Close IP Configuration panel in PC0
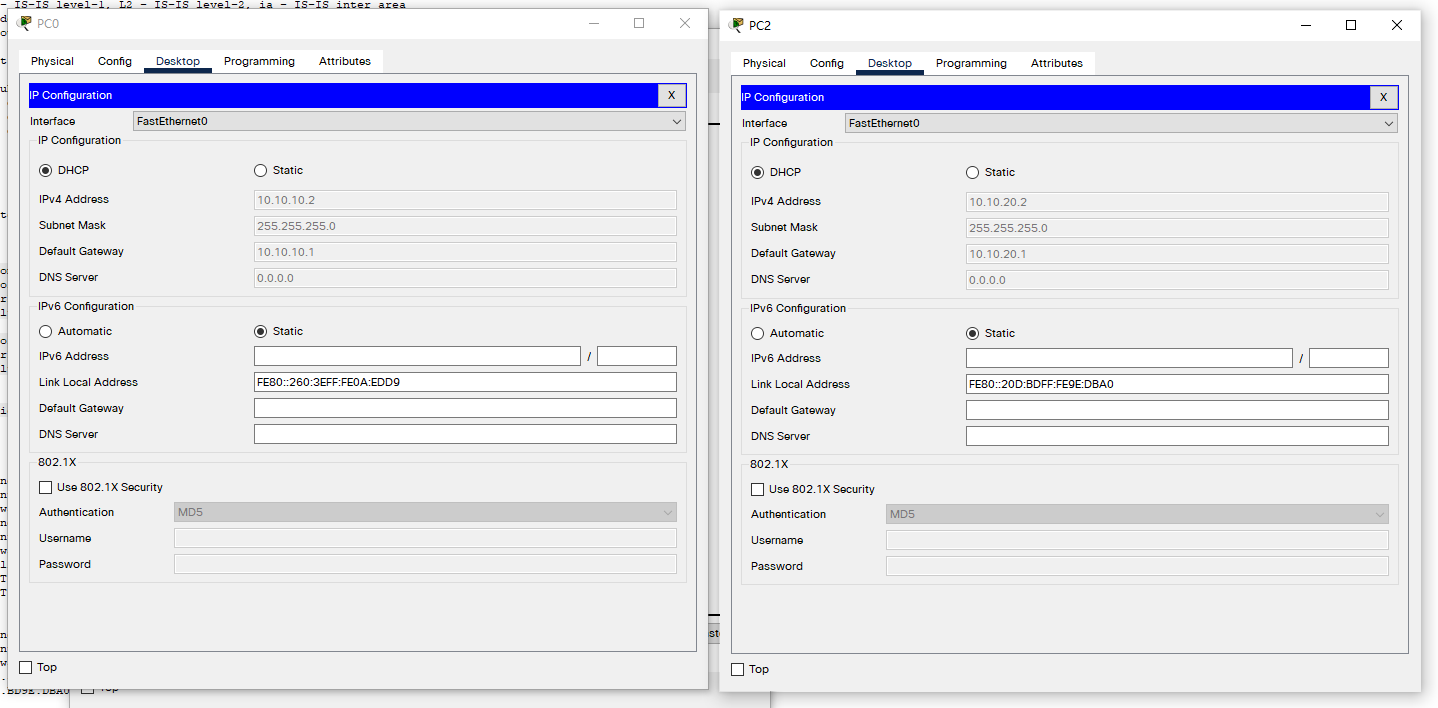1438x708 pixels. tap(671, 95)
